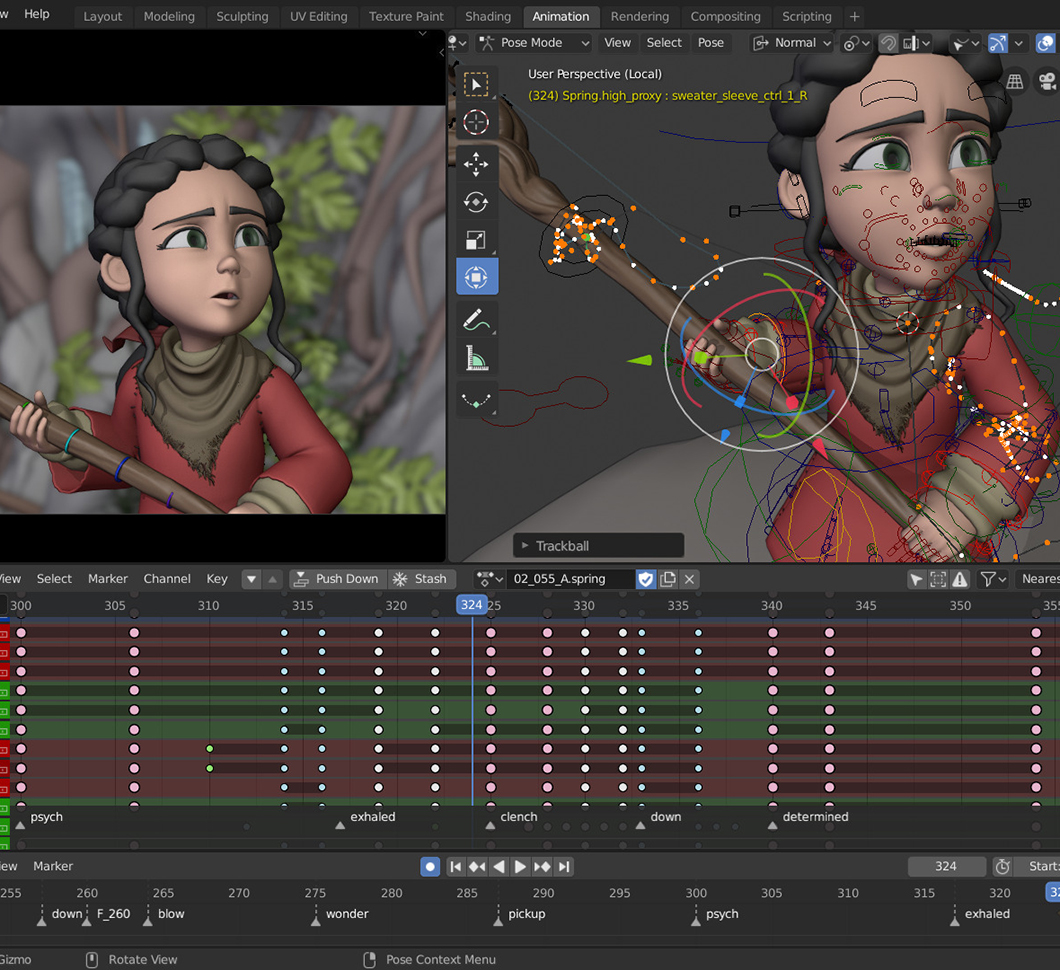Switch the viewport to camera view
The width and height of the screenshot is (1060, 970).
pos(1046,80)
